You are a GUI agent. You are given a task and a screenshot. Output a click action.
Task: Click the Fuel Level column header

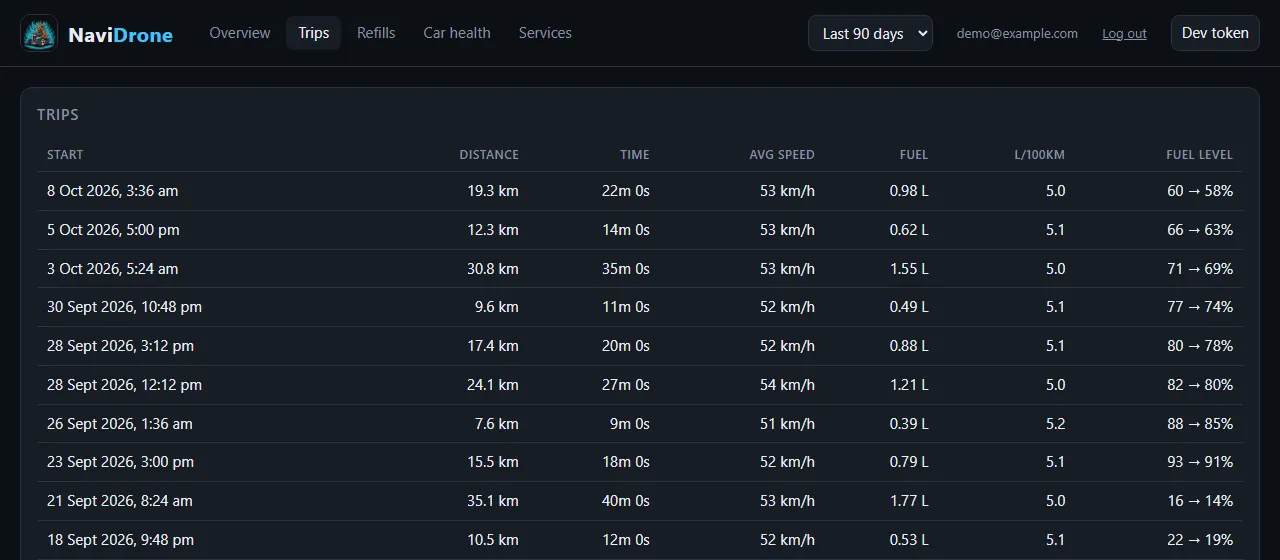[1199, 155]
